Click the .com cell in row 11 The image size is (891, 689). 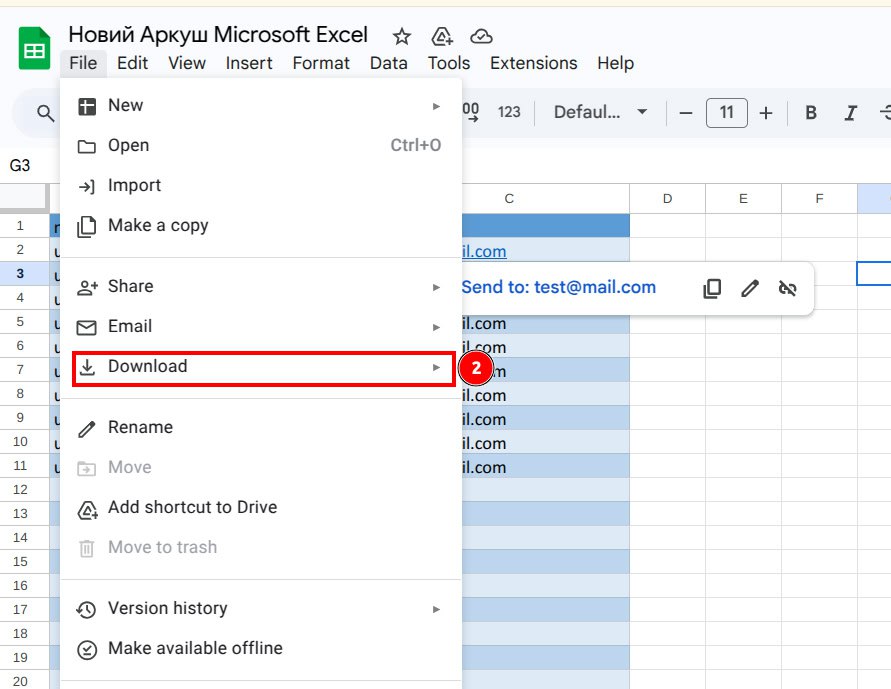[546, 467]
